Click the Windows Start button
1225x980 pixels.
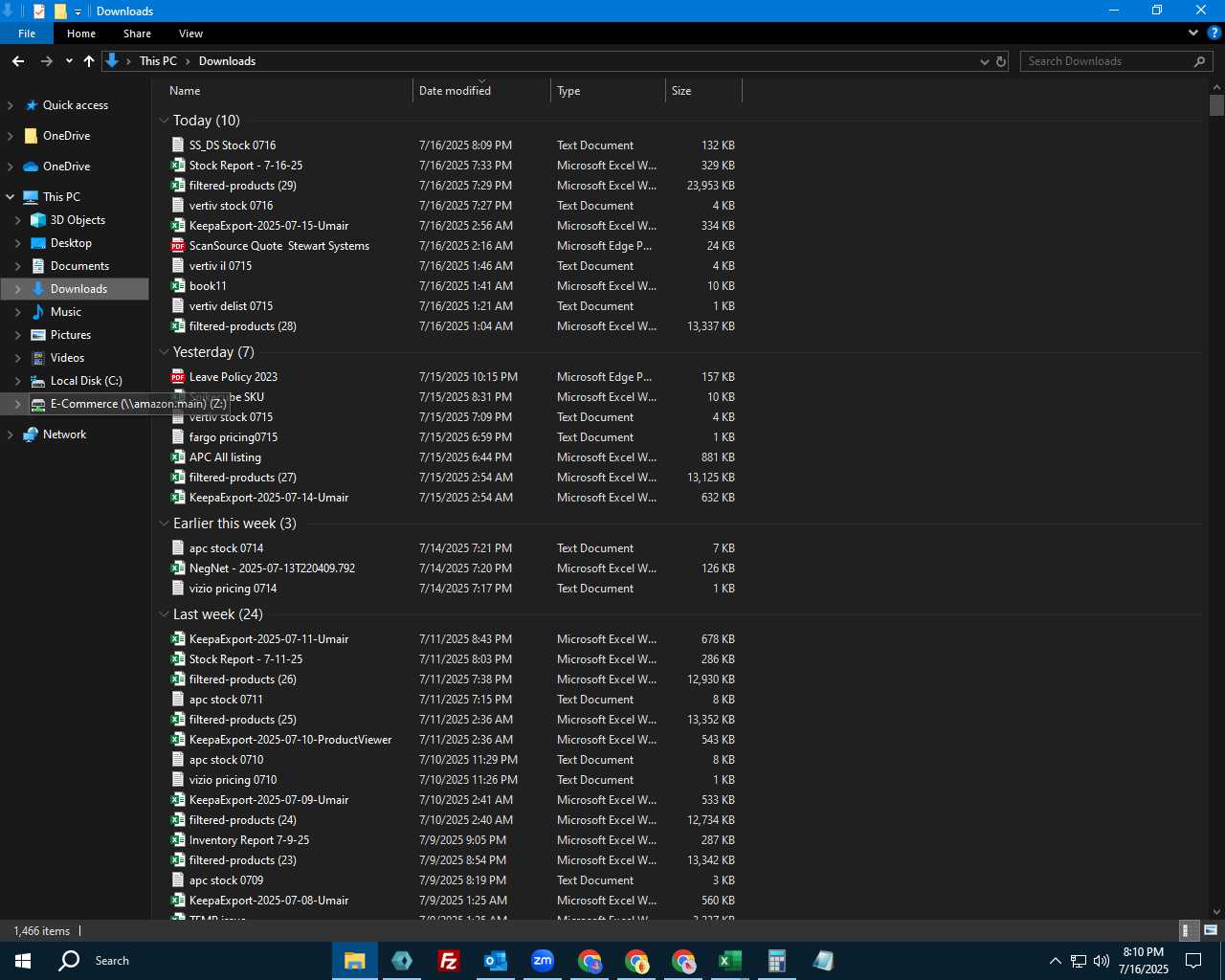tap(23, 961)
